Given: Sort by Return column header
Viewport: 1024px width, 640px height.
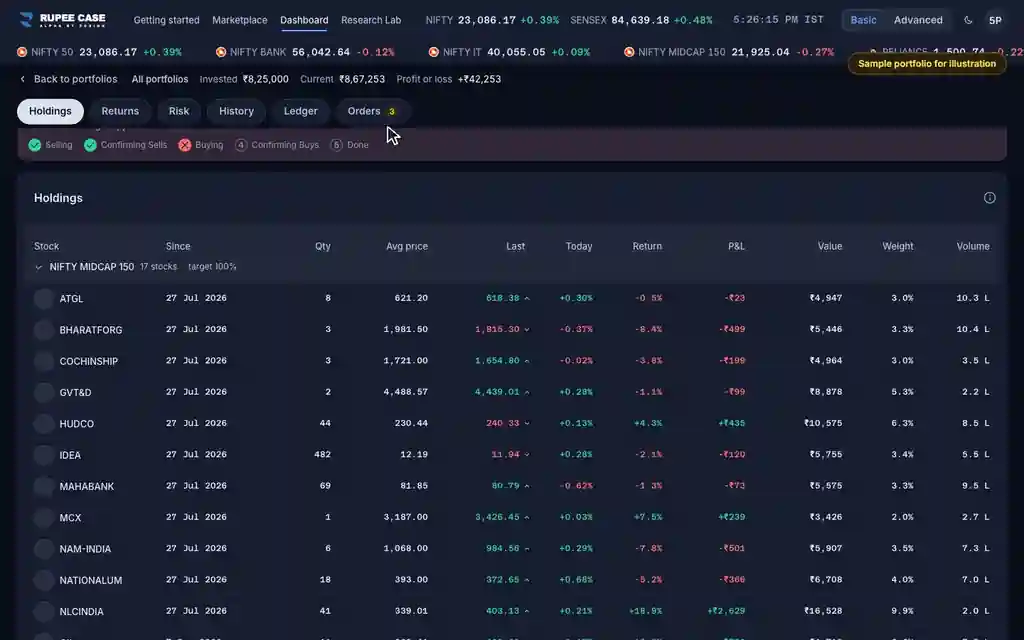Looking at the screenshot, I should pyautogui.click(x=647, y=246).
